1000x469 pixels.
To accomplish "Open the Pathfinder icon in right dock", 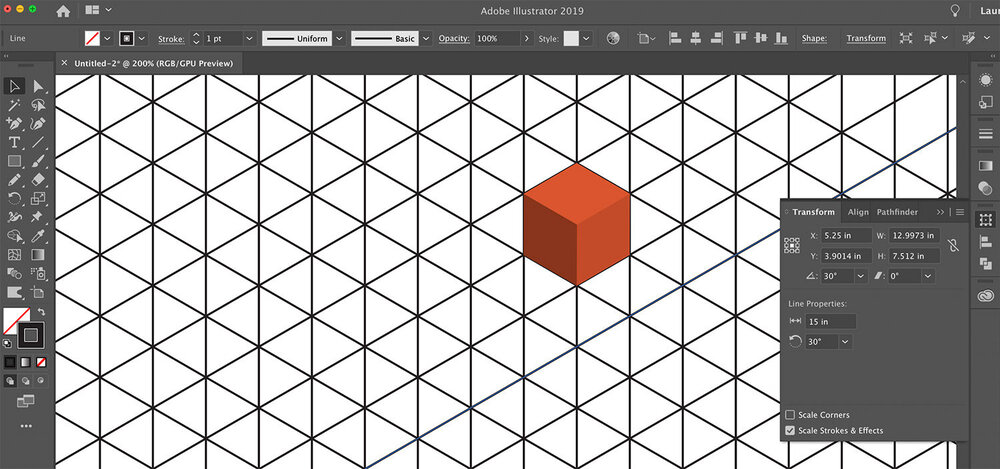I will [985, 263].
